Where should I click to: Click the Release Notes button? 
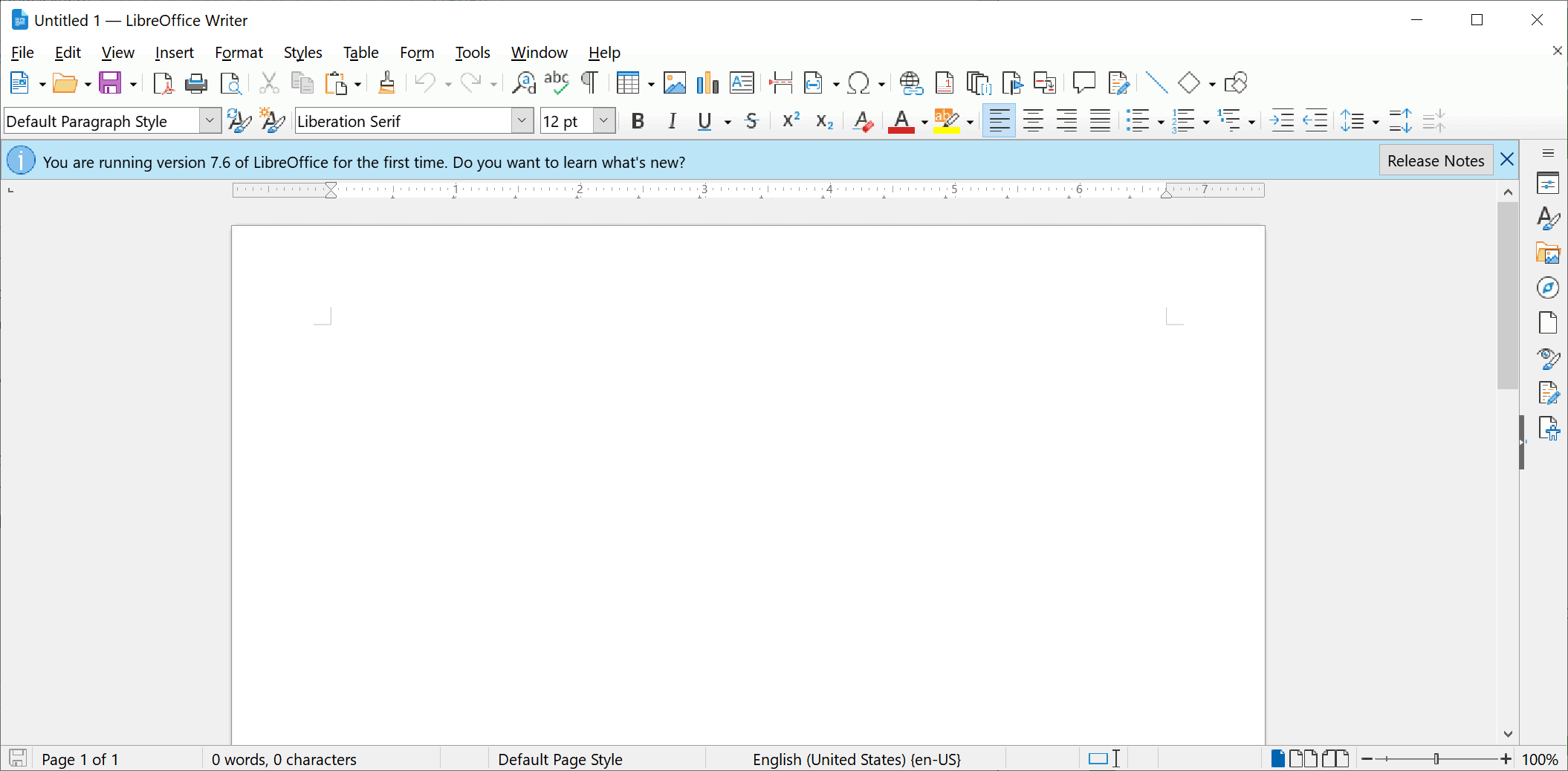(x=1435, y=161)
